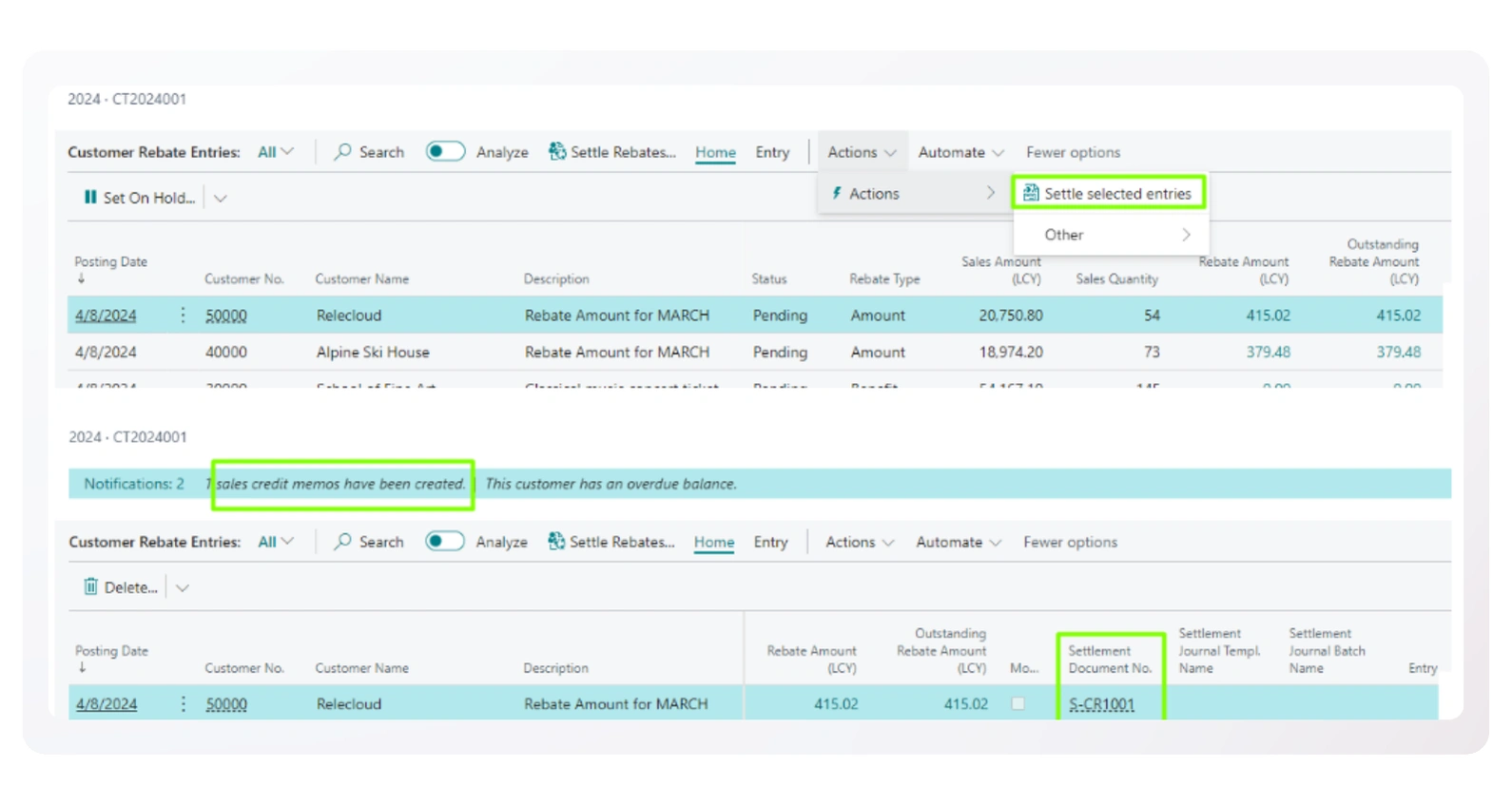Screen dimensions: 1512x805
Task: Click sales amount 20,750.80 cell
Action: [1010, 315]
